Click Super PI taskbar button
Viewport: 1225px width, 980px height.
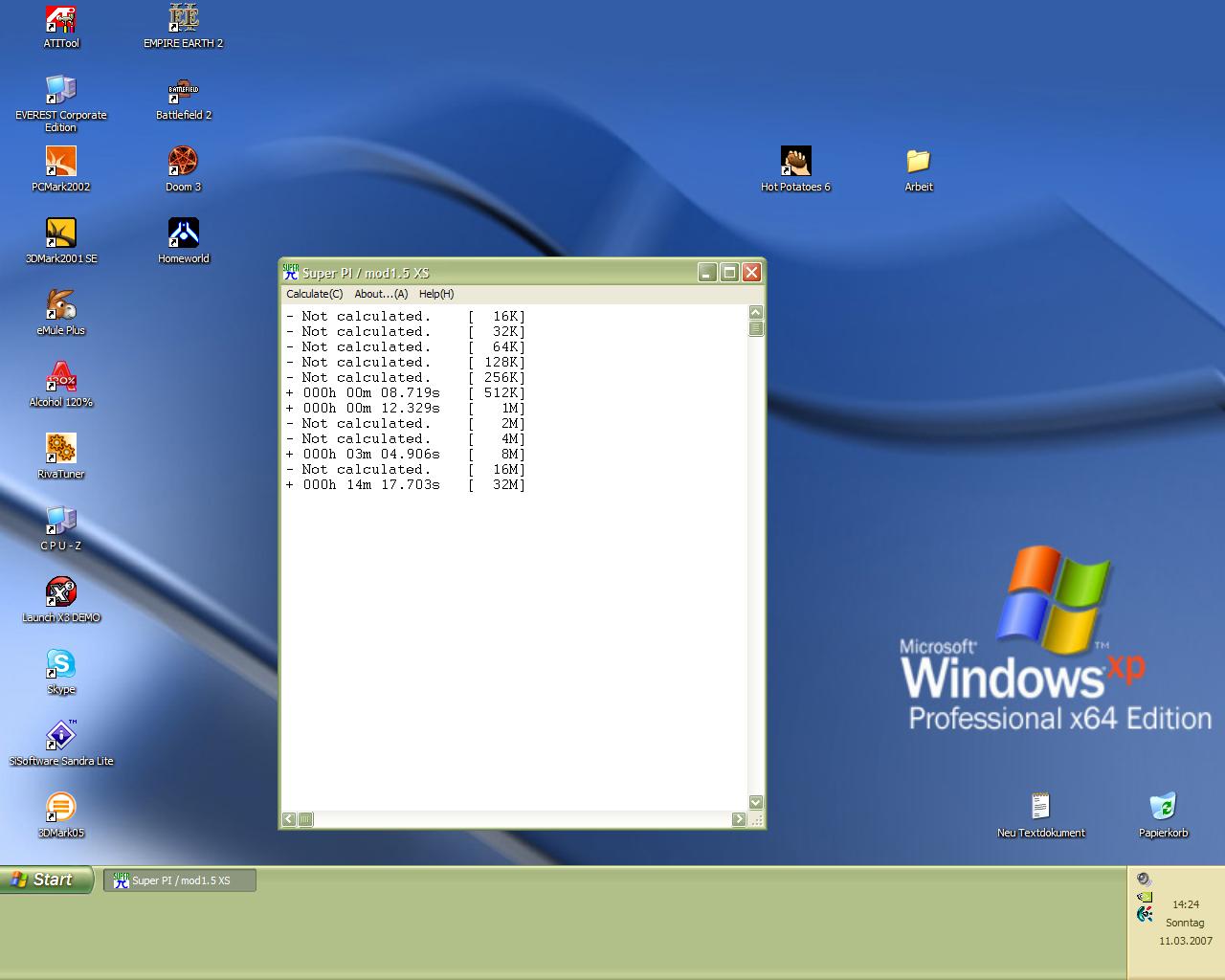pos(180,880)
